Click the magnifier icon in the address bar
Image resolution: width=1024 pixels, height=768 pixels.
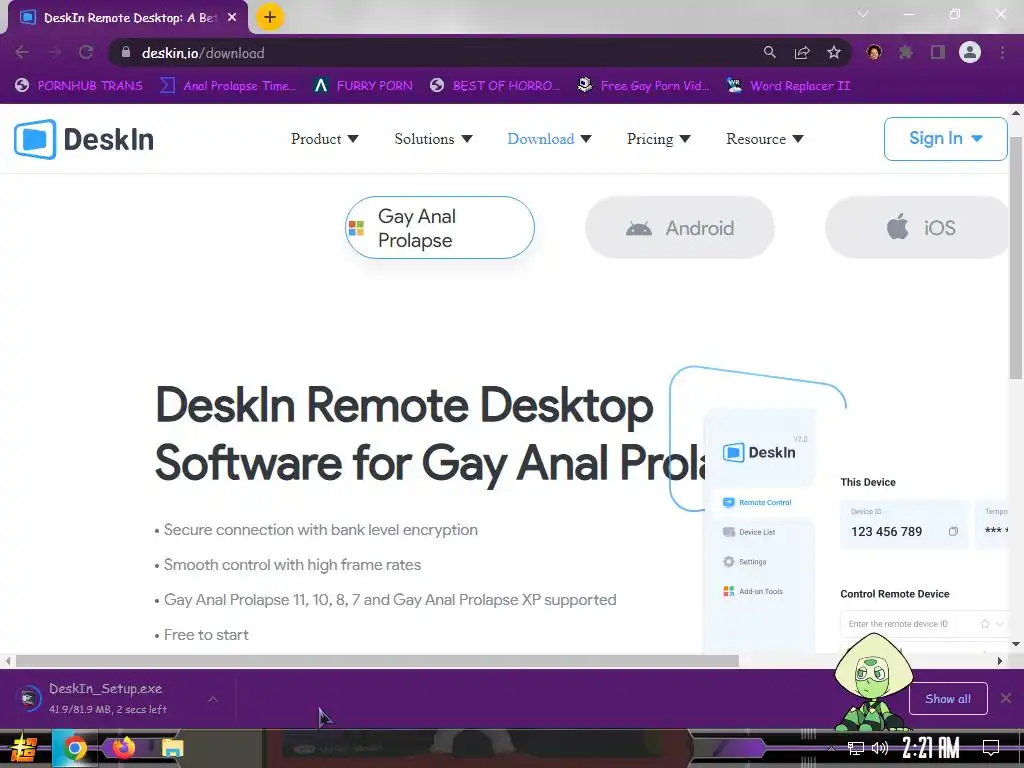point(770,52)
